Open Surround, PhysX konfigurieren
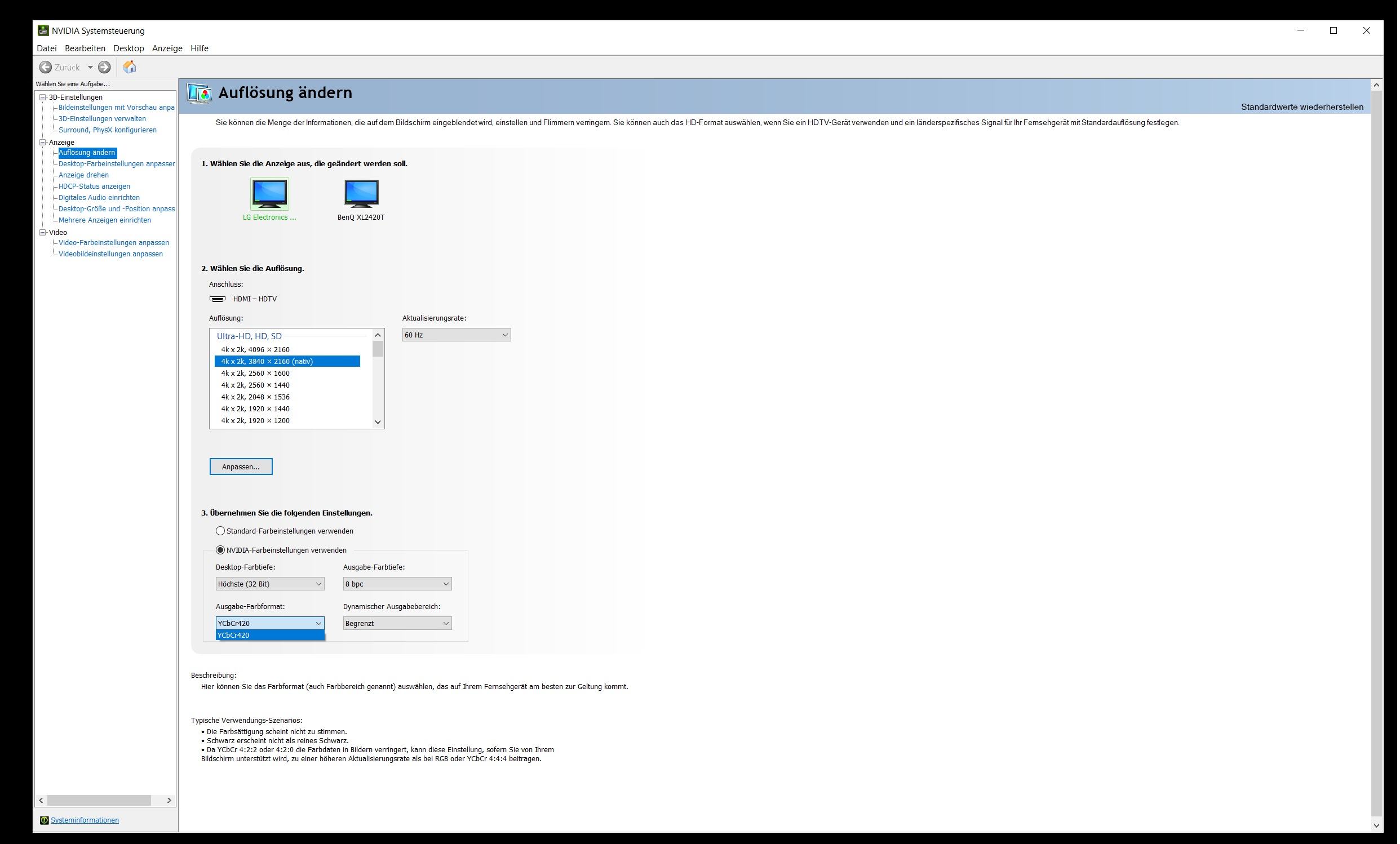1400x844 pixels. [x=108, y=130]
